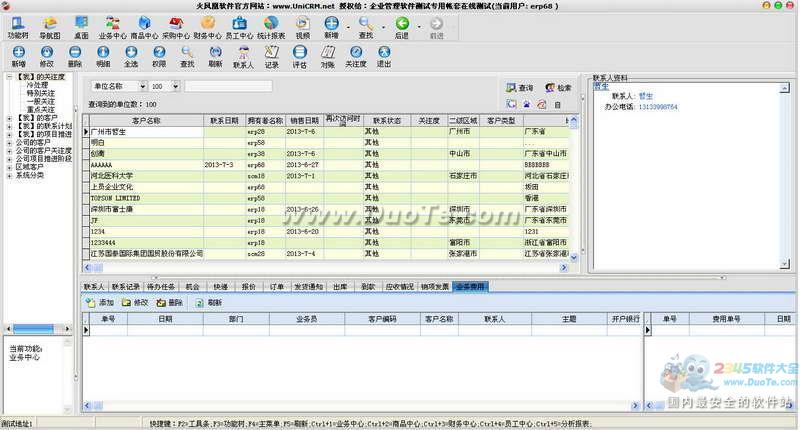
Task: Open 联系人 contacts toolbar icon
Action: (243, 57)
